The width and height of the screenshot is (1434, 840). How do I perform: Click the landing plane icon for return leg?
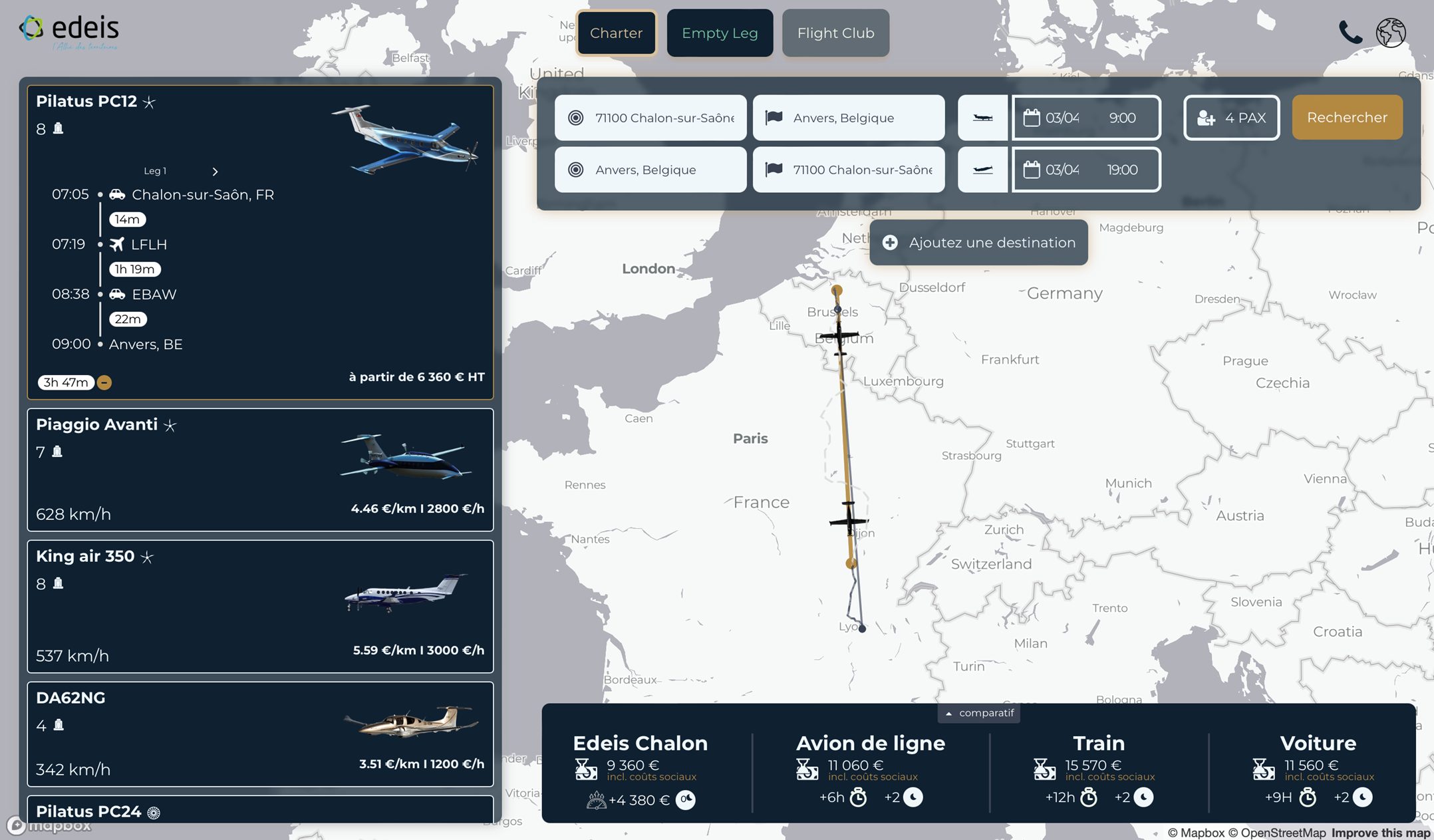click(982, 170)
